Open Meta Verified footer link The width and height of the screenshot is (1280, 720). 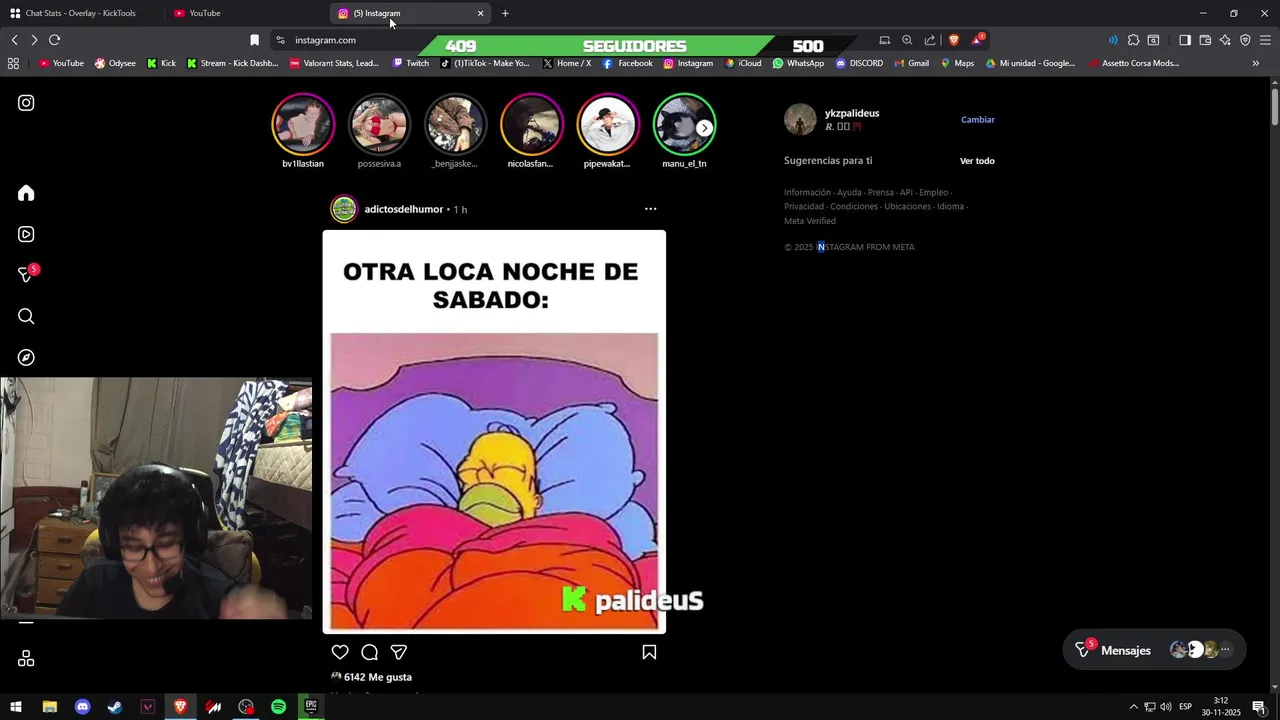810,221
